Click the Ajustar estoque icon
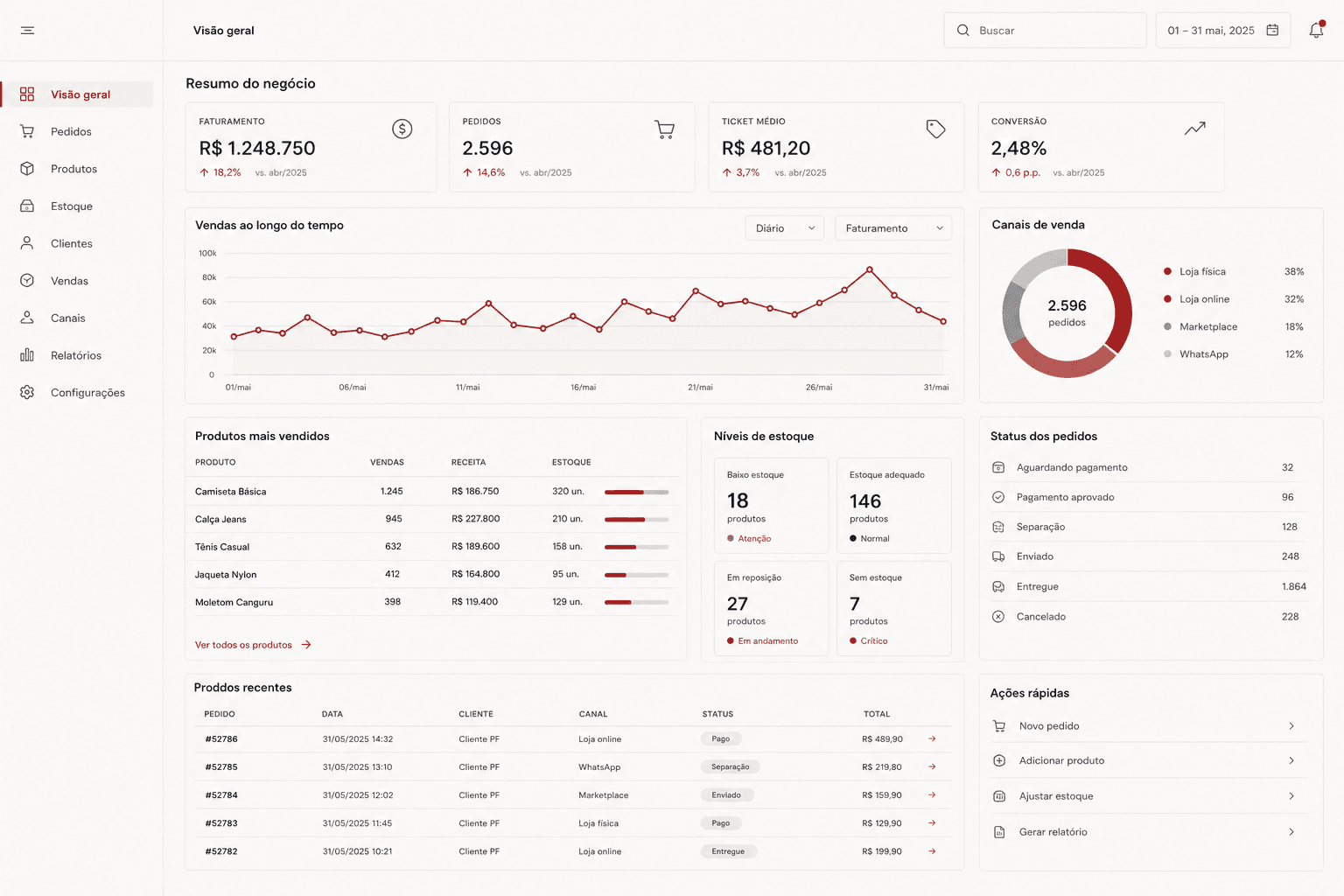 (999, 796)
